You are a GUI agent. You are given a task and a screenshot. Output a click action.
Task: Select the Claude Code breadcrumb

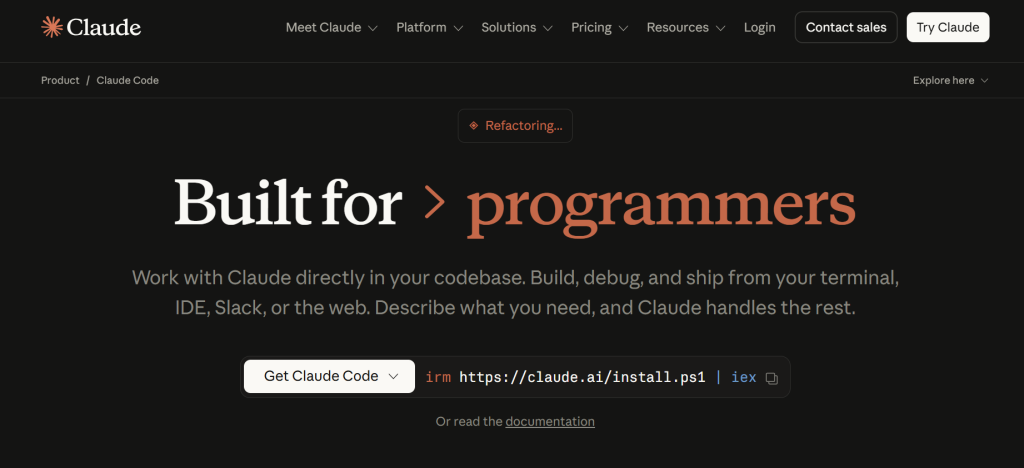point(127,80)
